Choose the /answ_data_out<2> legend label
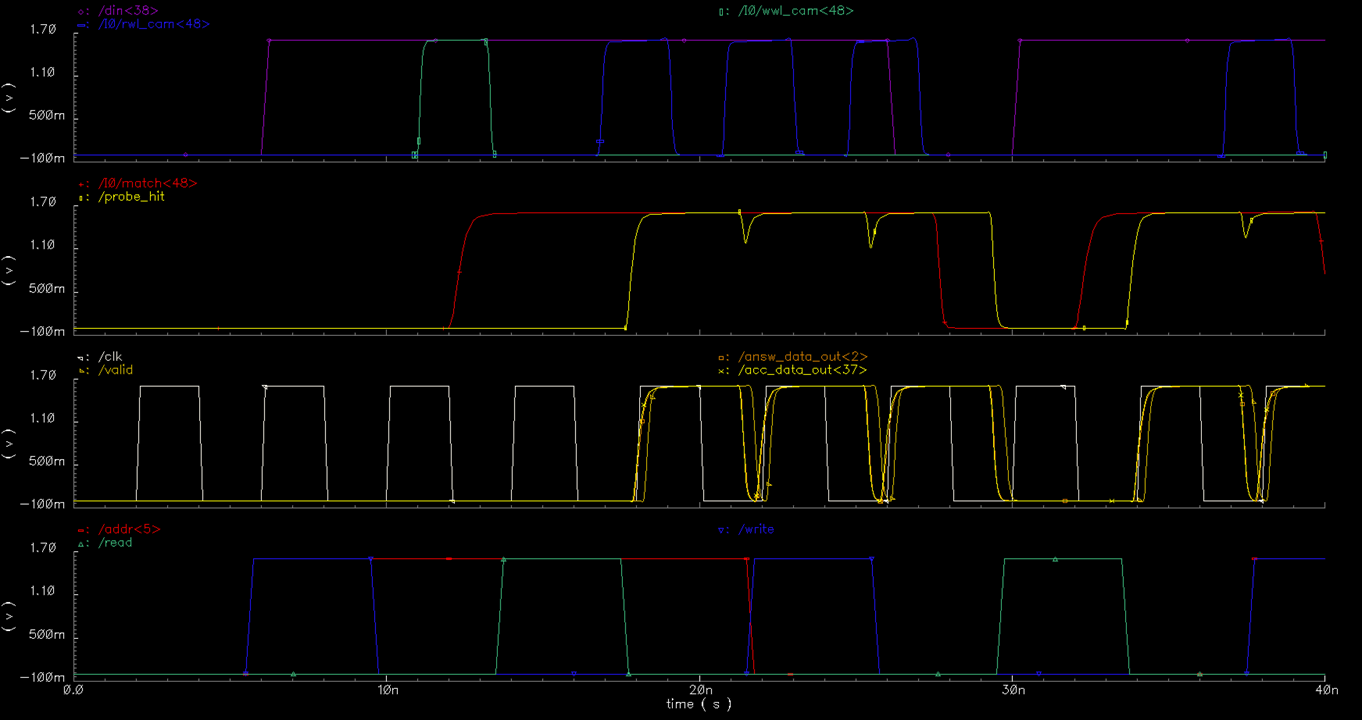The width and height of the screenshot is (1362, 720). 802,357
